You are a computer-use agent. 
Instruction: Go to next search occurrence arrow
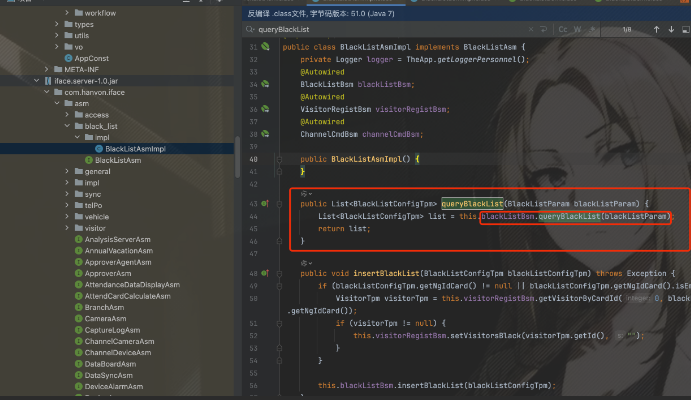(671, 30)
